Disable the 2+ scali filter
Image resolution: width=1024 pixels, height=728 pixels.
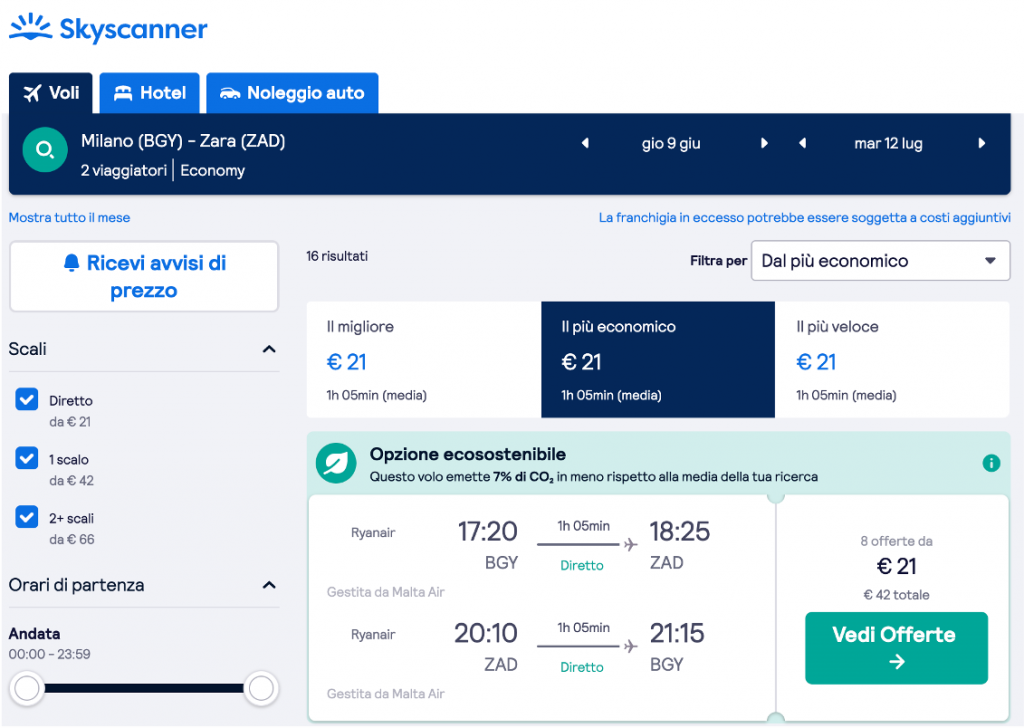point(27,518)
